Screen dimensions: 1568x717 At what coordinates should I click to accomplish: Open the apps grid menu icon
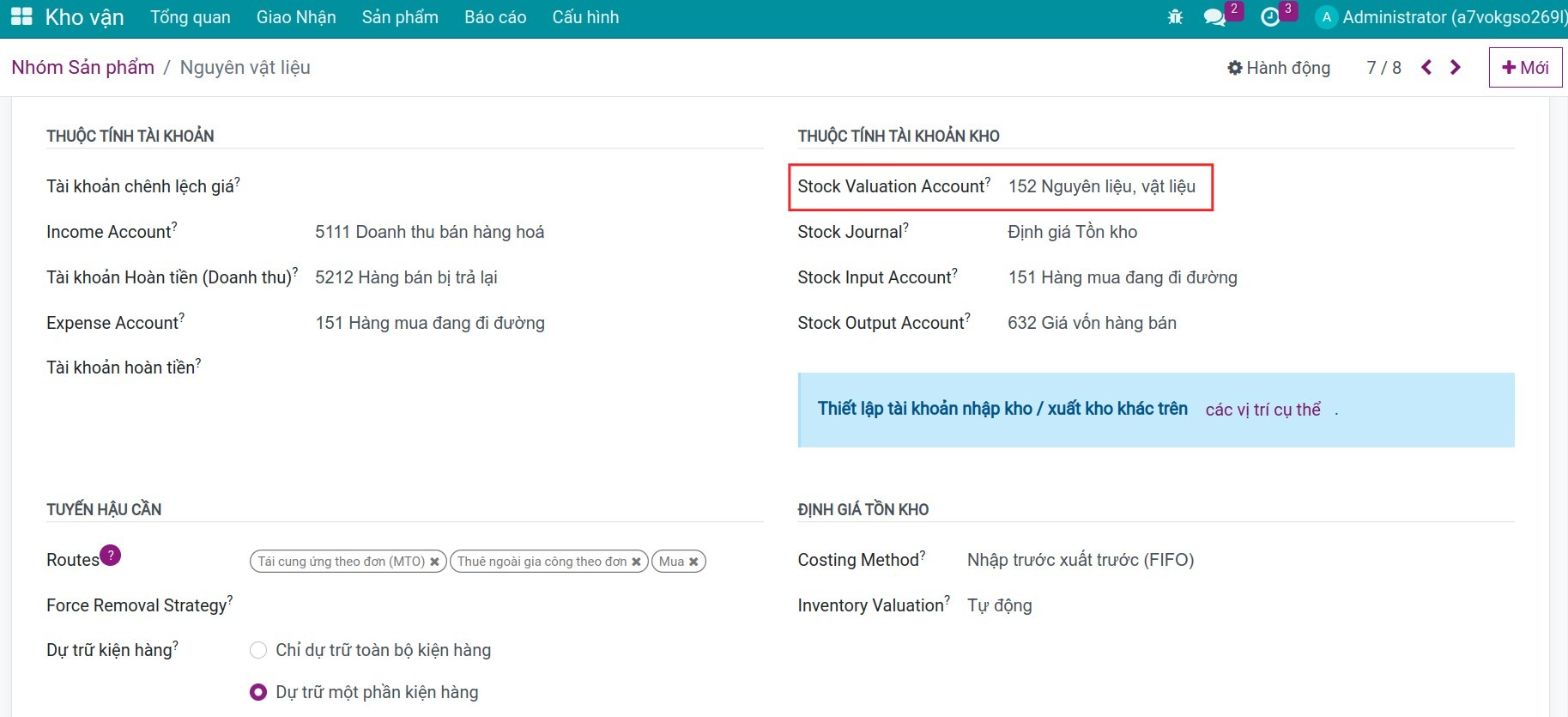(21, 17)
